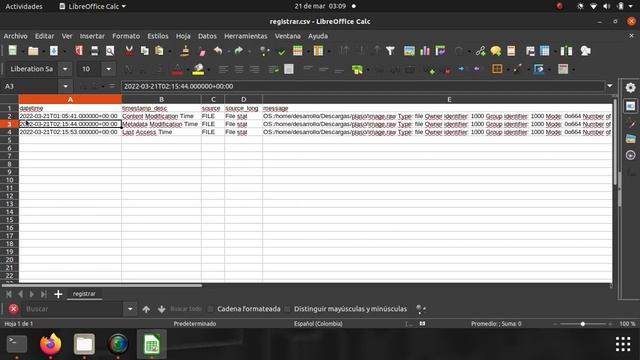Click the formula input line

pos(362,86)
